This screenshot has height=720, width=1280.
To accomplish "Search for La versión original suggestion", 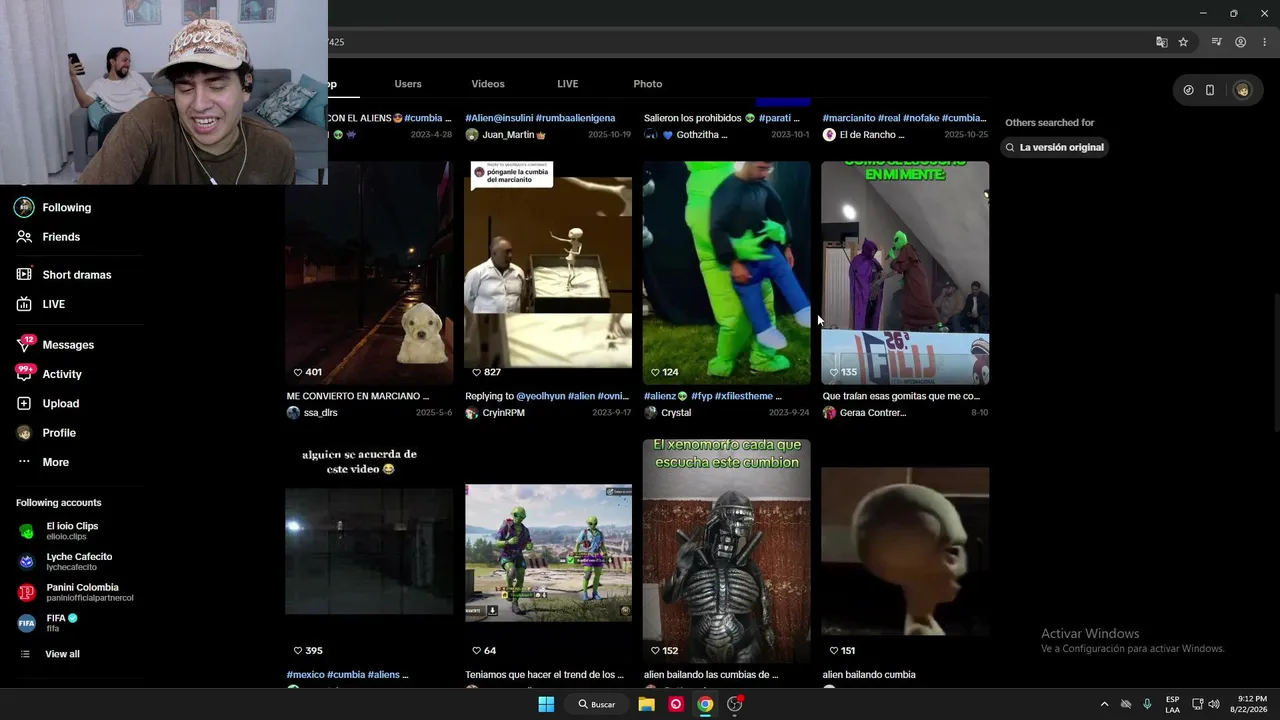I will [x=1054, y=147].
